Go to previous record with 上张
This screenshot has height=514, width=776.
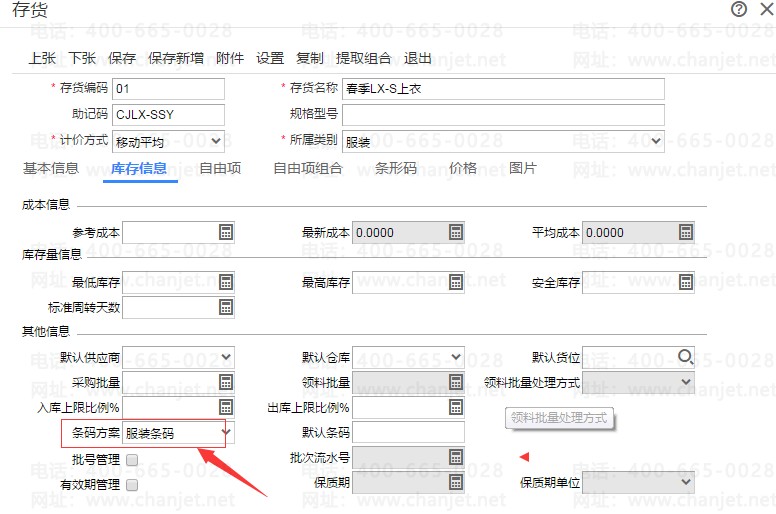click(x=42, y=58)
